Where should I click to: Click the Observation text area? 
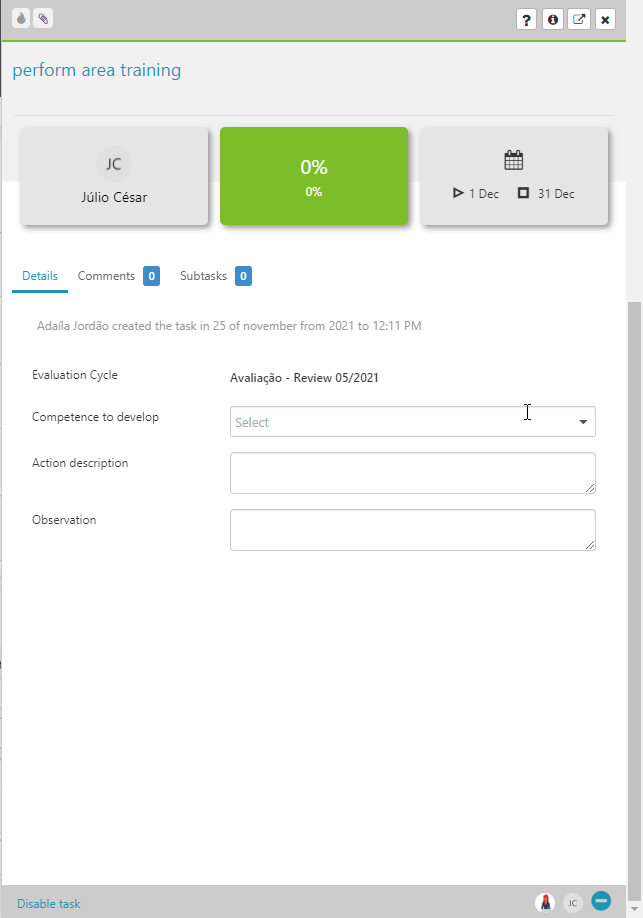tap(413, 530)
